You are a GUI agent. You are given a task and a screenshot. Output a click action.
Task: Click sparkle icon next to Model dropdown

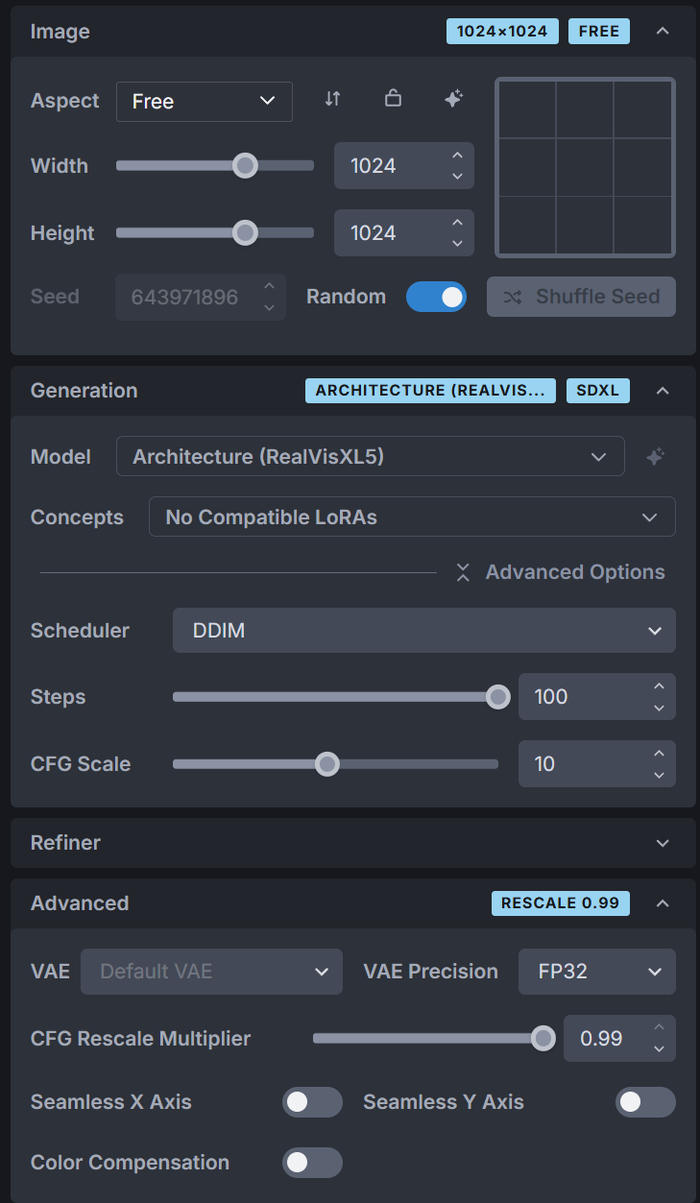pyautogui.click(x=655, y=457)
